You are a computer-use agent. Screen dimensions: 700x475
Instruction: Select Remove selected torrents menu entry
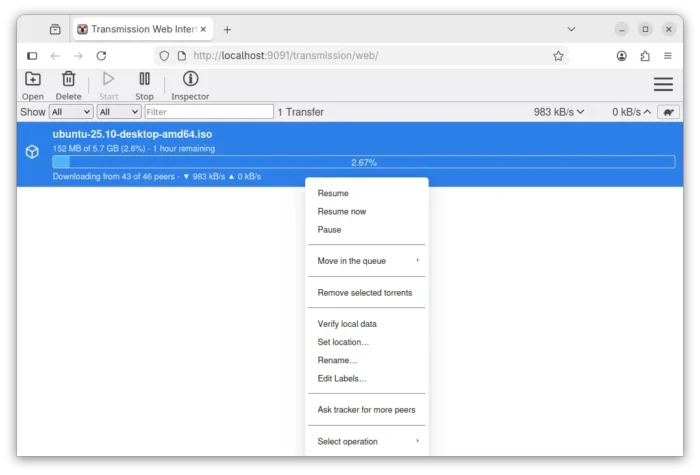click(x=364, y=293)
